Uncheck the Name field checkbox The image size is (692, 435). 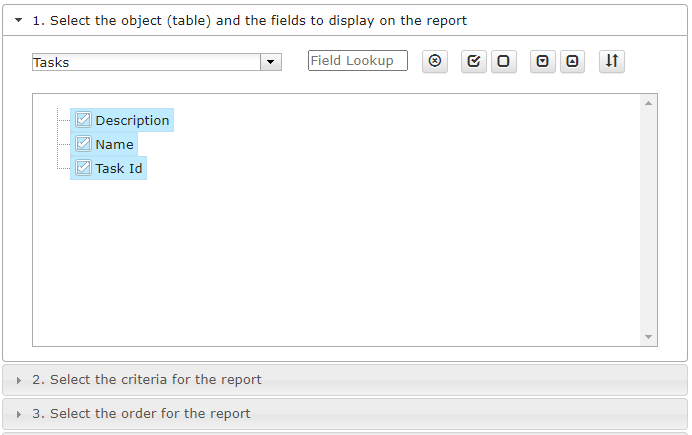pos(83,143)
